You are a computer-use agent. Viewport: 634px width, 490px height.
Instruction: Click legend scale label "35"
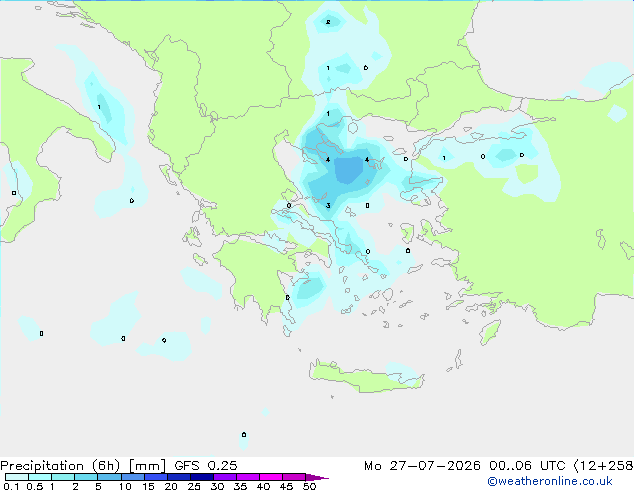coord(240,486)
